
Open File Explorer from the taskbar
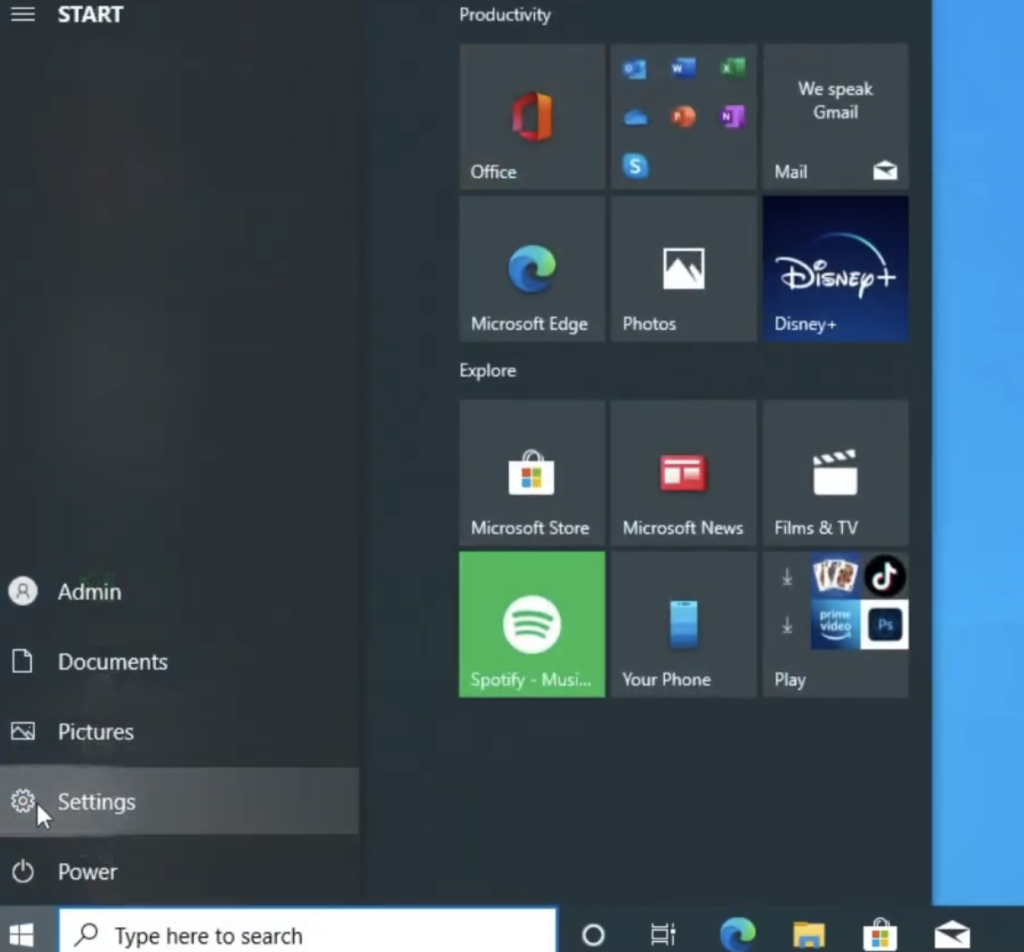(x=808, y=935)
